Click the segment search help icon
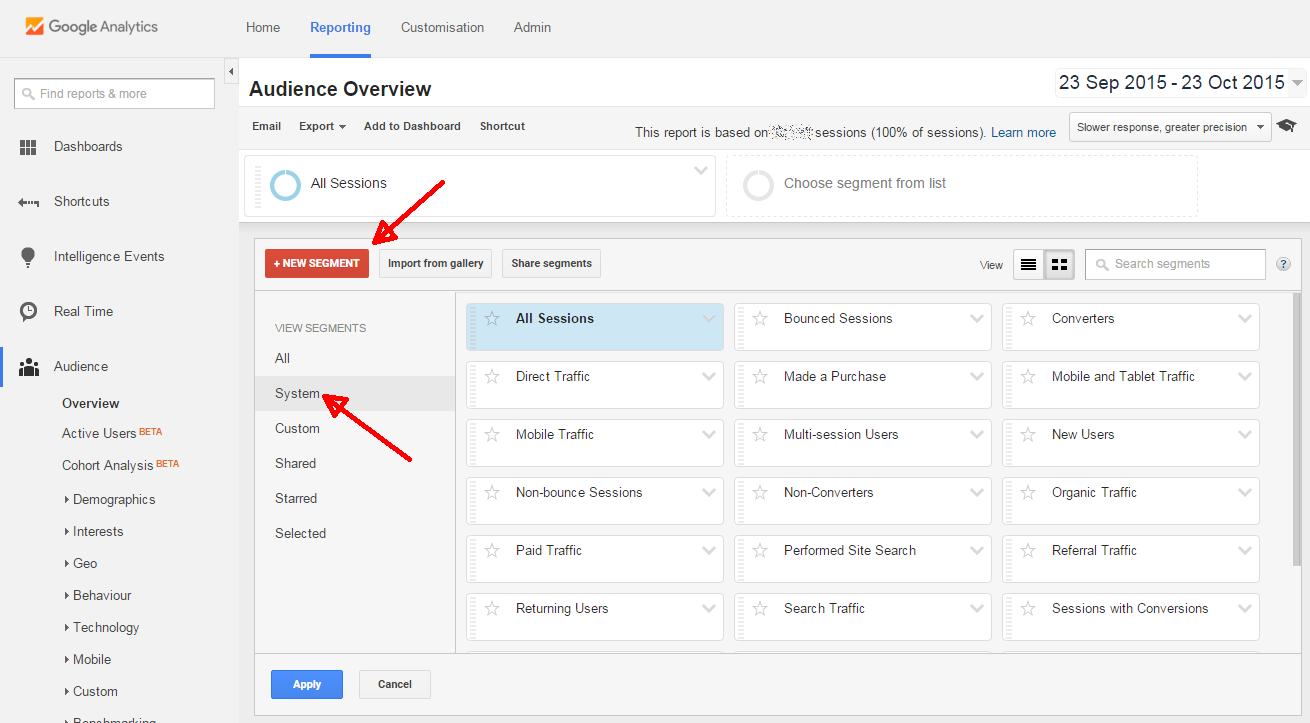1310x723 pixels. pos(1284,265)
